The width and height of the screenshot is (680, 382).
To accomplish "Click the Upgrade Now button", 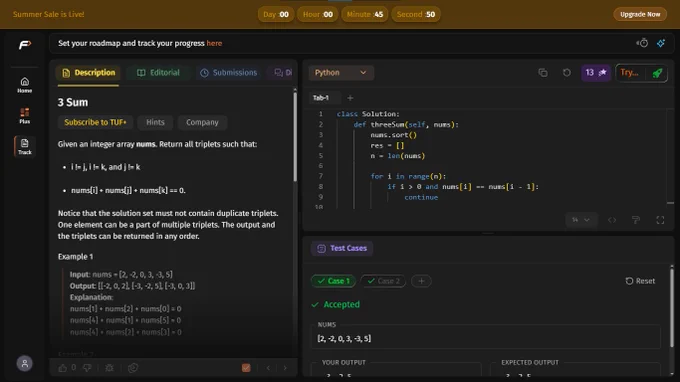I will 640,14.
